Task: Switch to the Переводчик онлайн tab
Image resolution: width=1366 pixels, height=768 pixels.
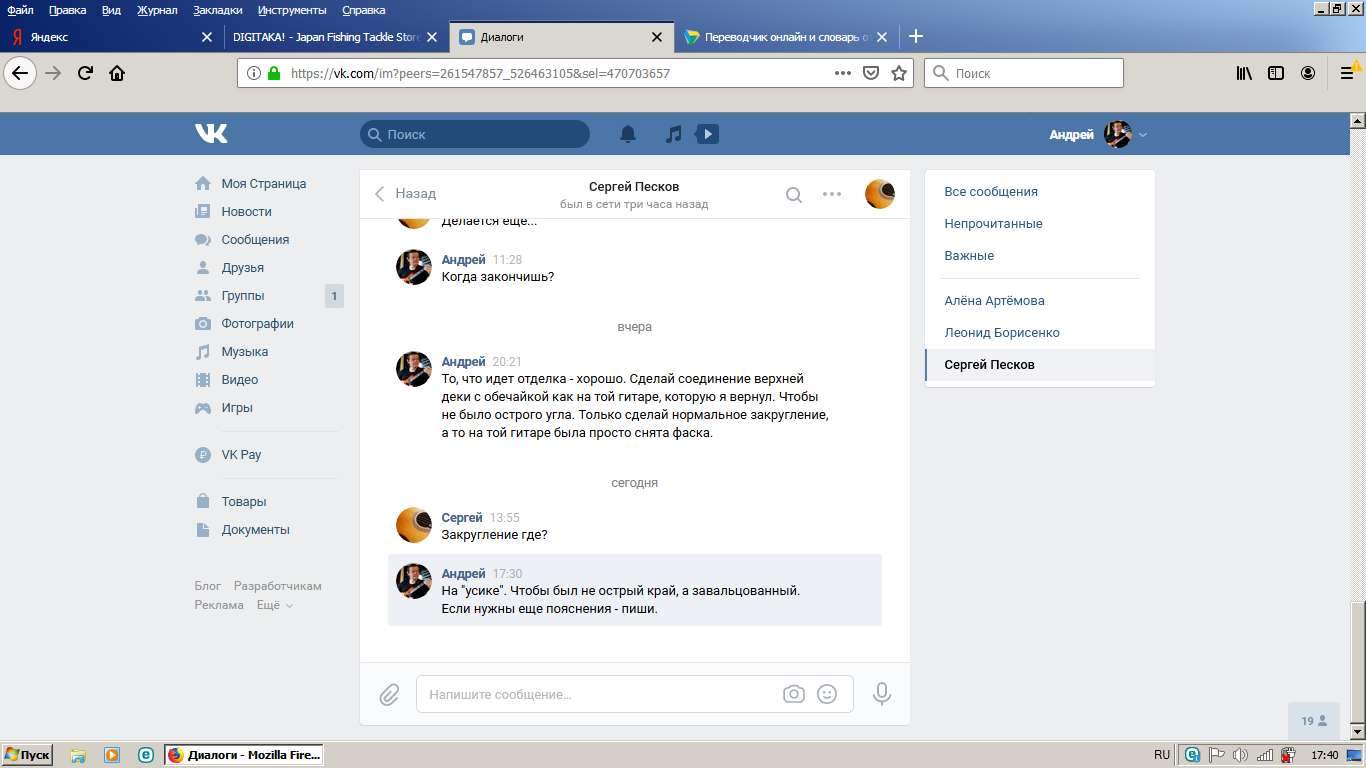Action: coord(786,37)
